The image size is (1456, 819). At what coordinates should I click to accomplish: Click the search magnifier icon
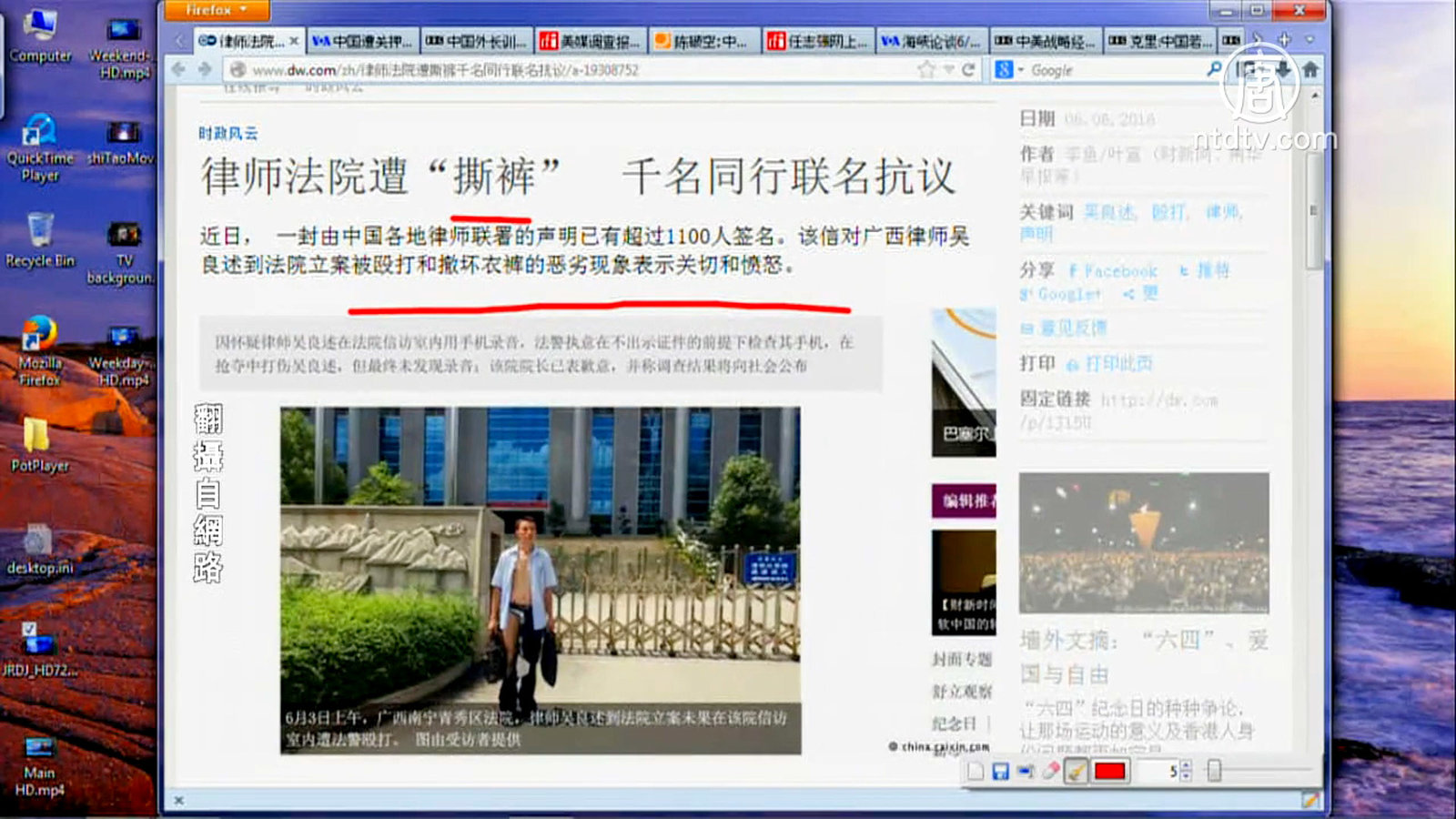[1213, 69]
